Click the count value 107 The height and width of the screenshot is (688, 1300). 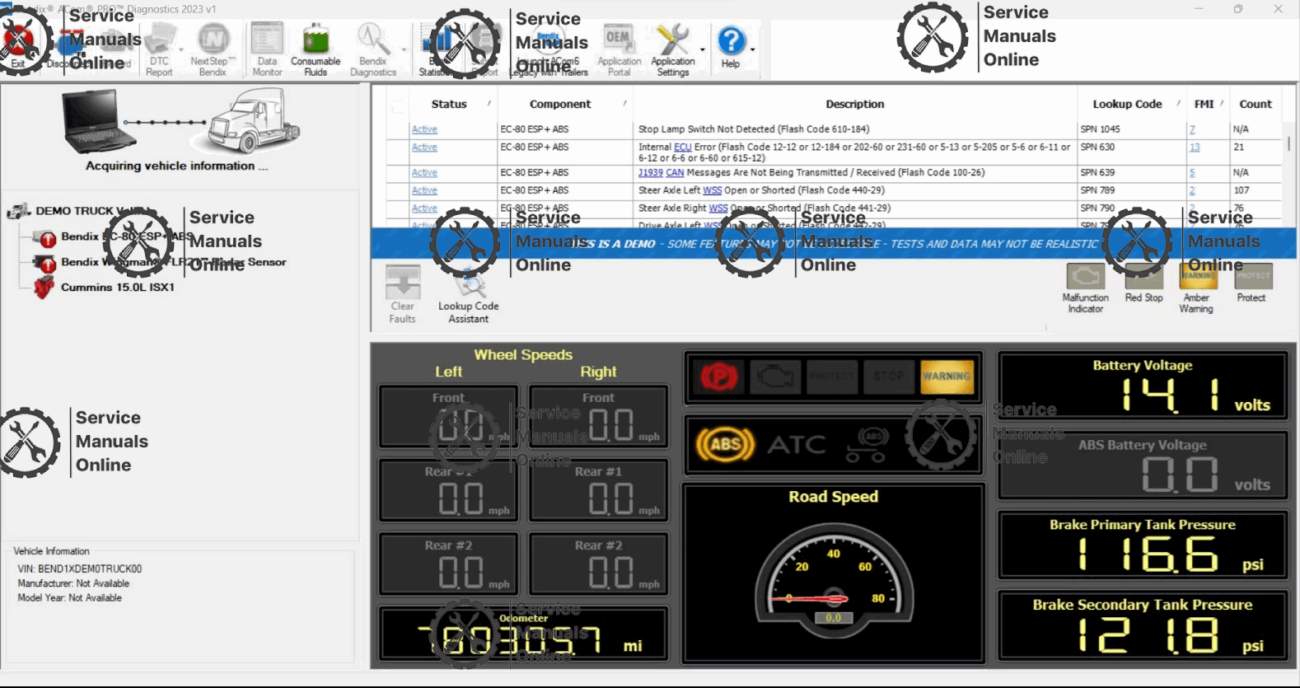1242,190
